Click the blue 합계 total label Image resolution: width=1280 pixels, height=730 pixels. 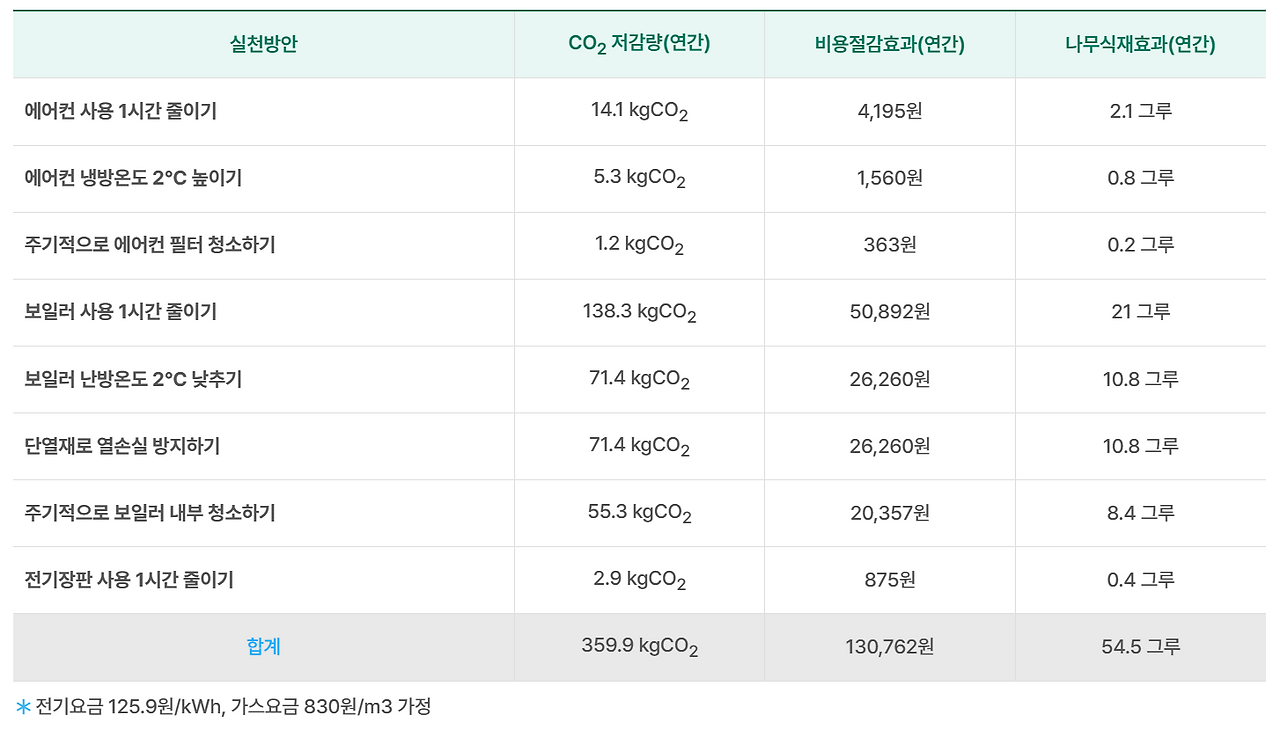pos(264,647)
